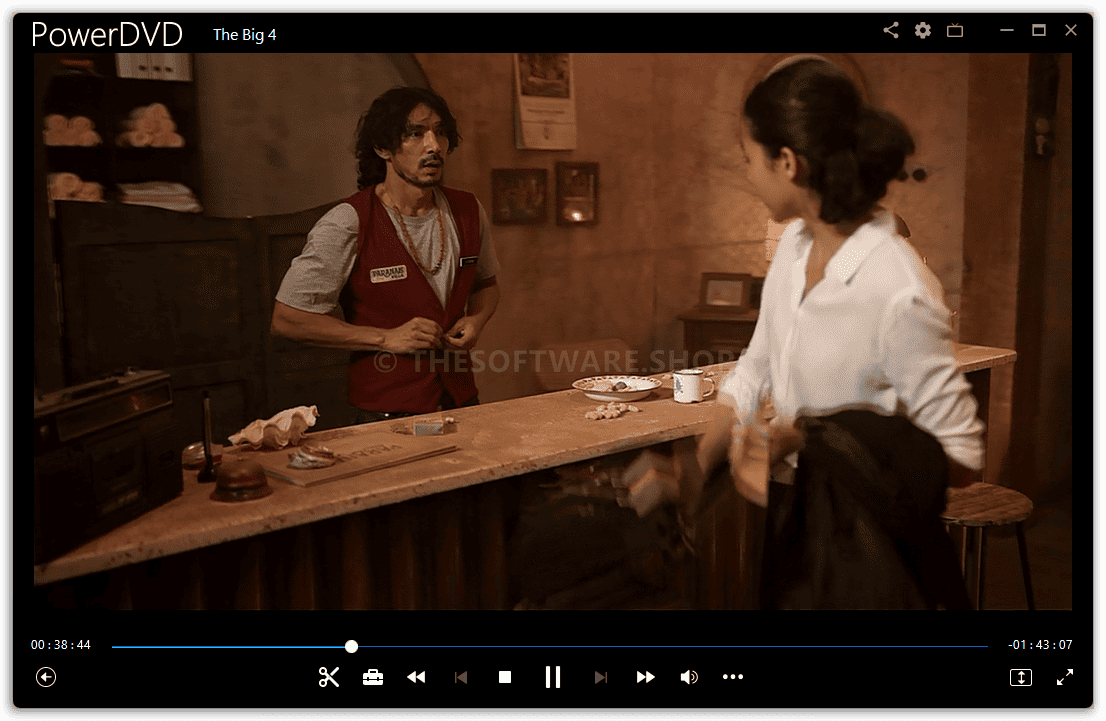Screen dimensions: 1106x721
Task: Stop playback
Action: 505,677
